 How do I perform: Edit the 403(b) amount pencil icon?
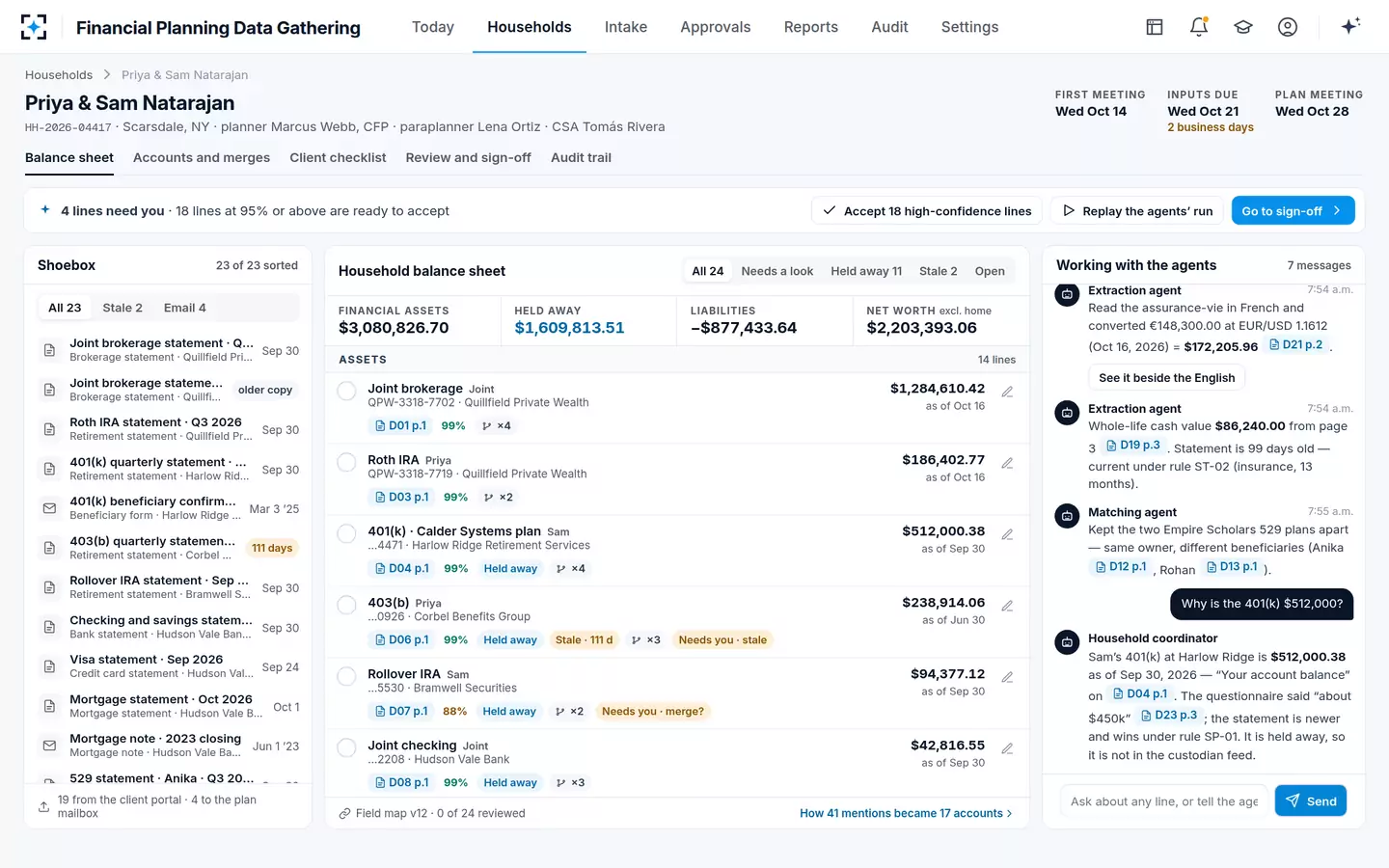pos(1007,606)
